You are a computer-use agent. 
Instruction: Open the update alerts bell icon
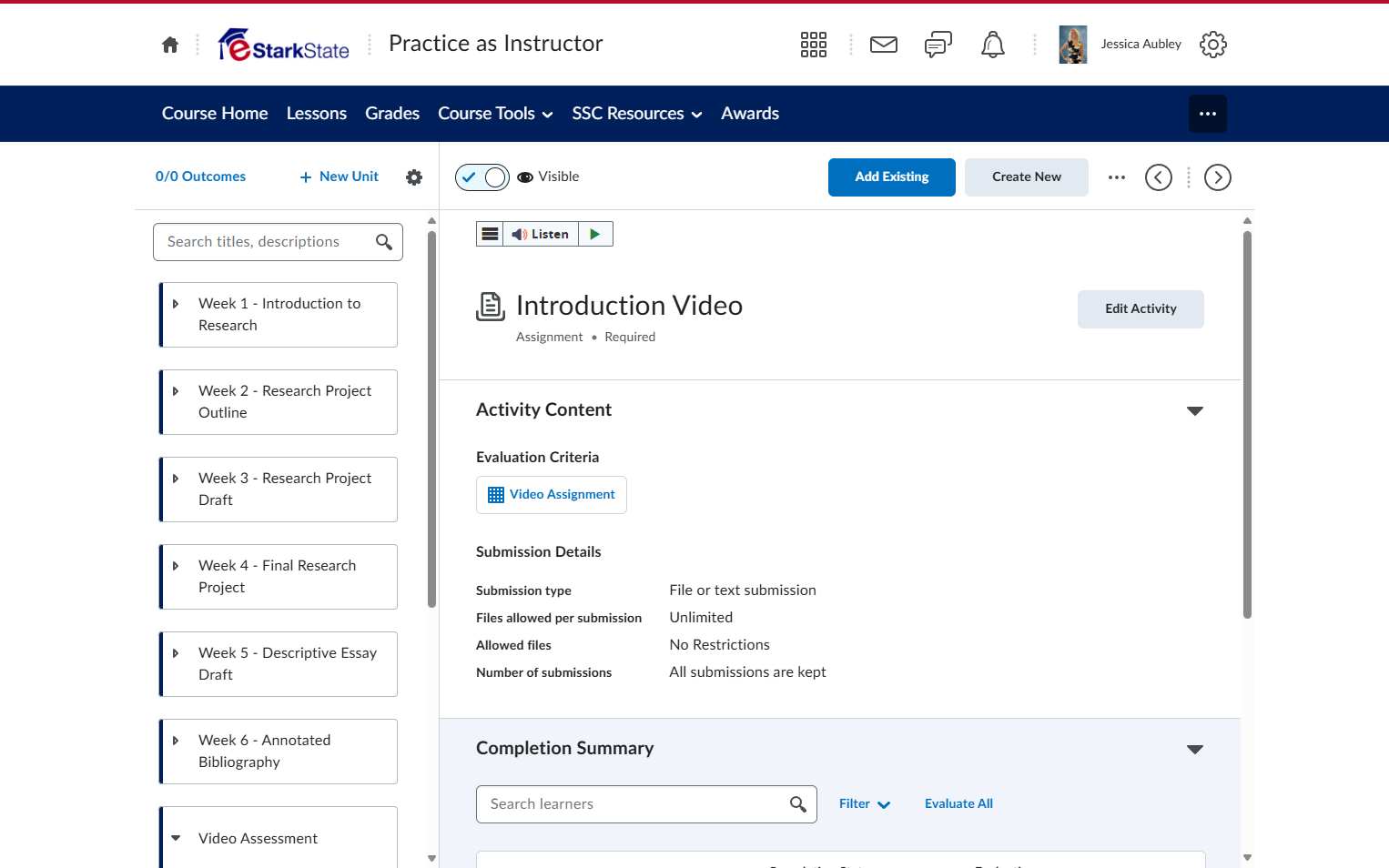point(993,45)
